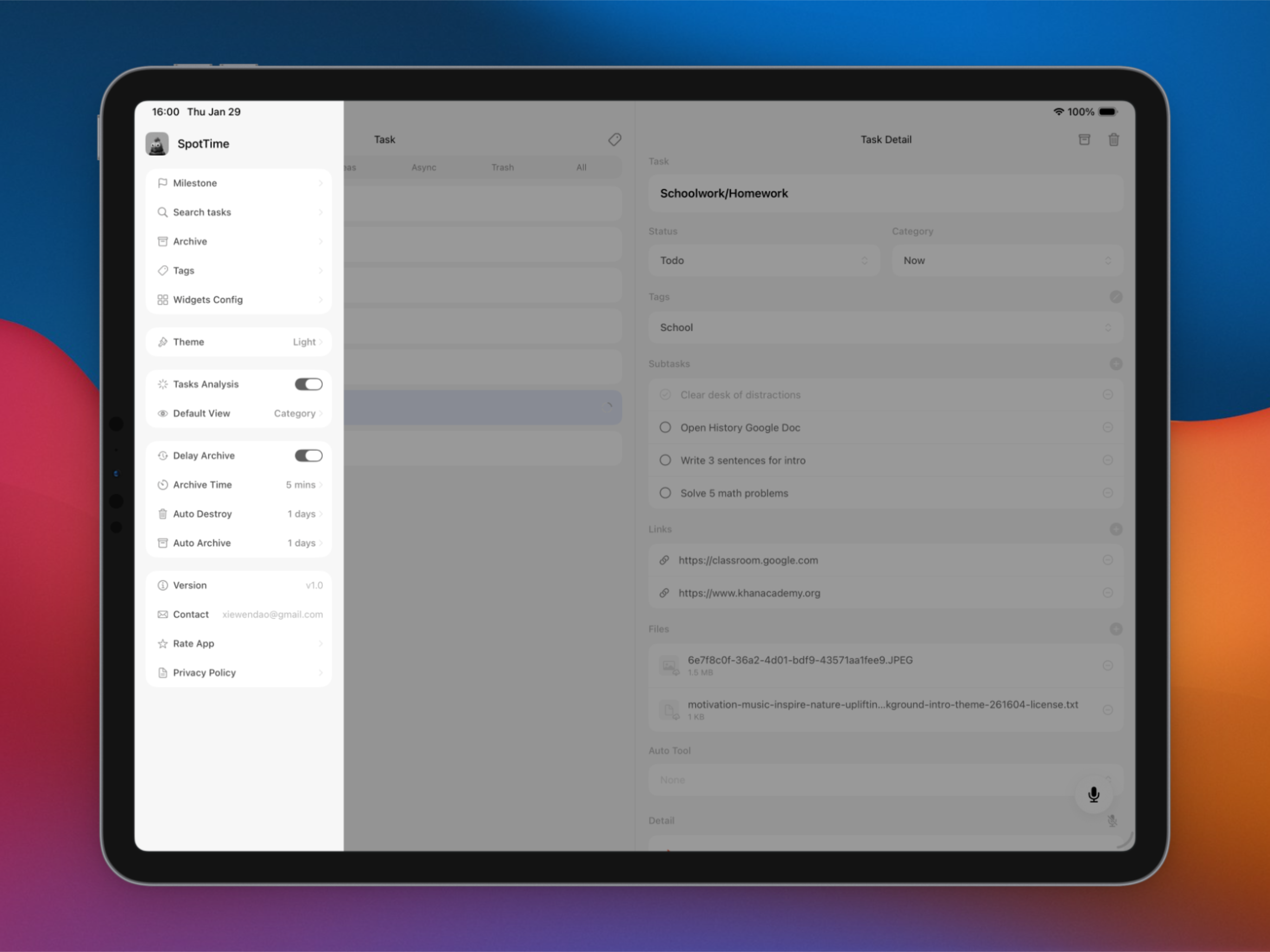The height and width of the screenshot is (952, 1270).
Task: Change Default View from Category
Action: coord(298,413)
